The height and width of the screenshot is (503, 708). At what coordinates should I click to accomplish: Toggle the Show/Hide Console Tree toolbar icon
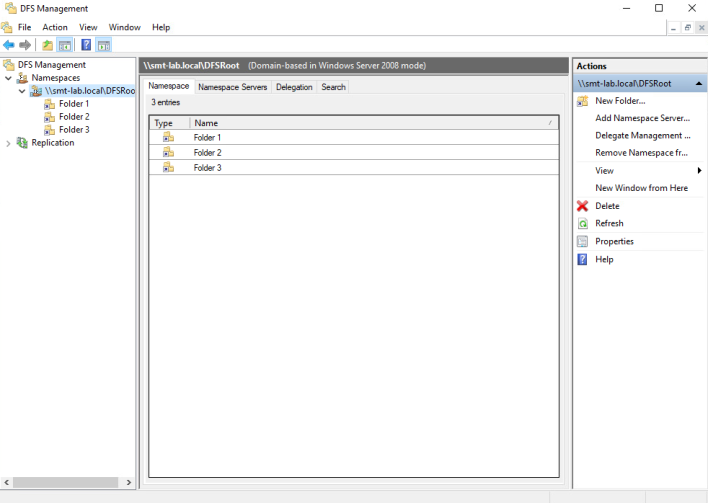click(x=65, y=45)
